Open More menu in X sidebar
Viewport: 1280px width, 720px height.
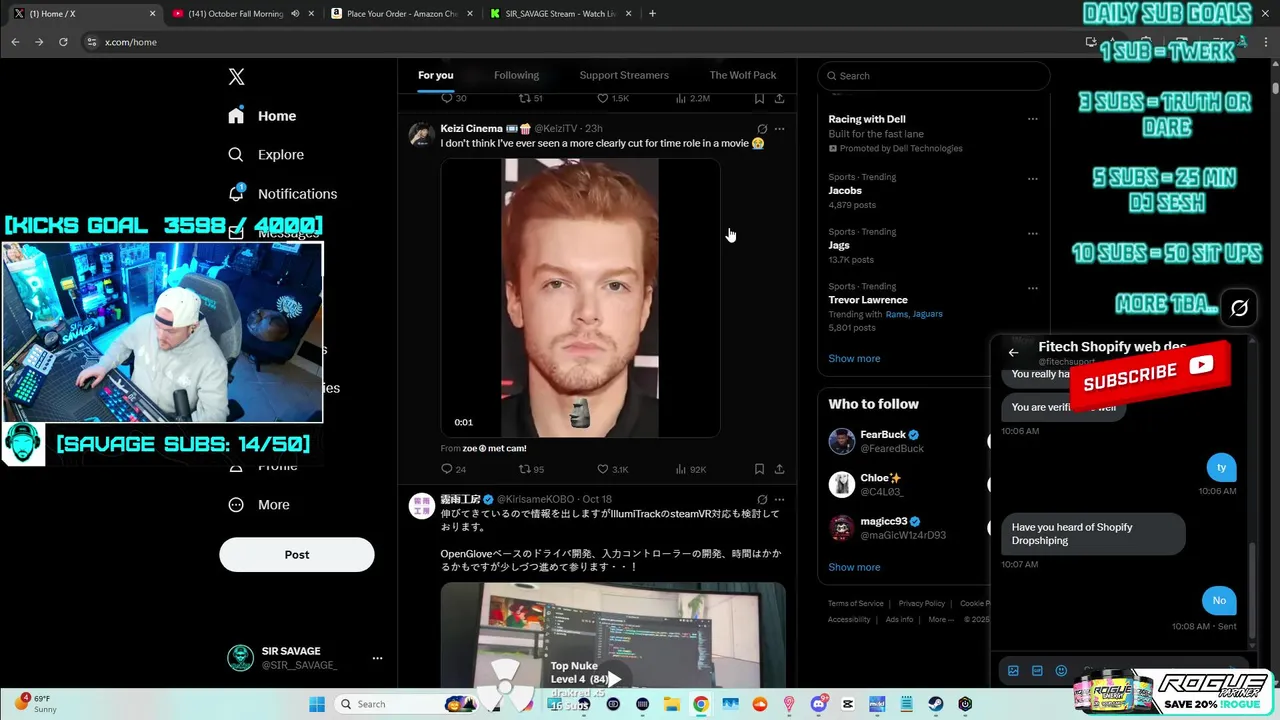pyautogui.click(x=259, y=505)
